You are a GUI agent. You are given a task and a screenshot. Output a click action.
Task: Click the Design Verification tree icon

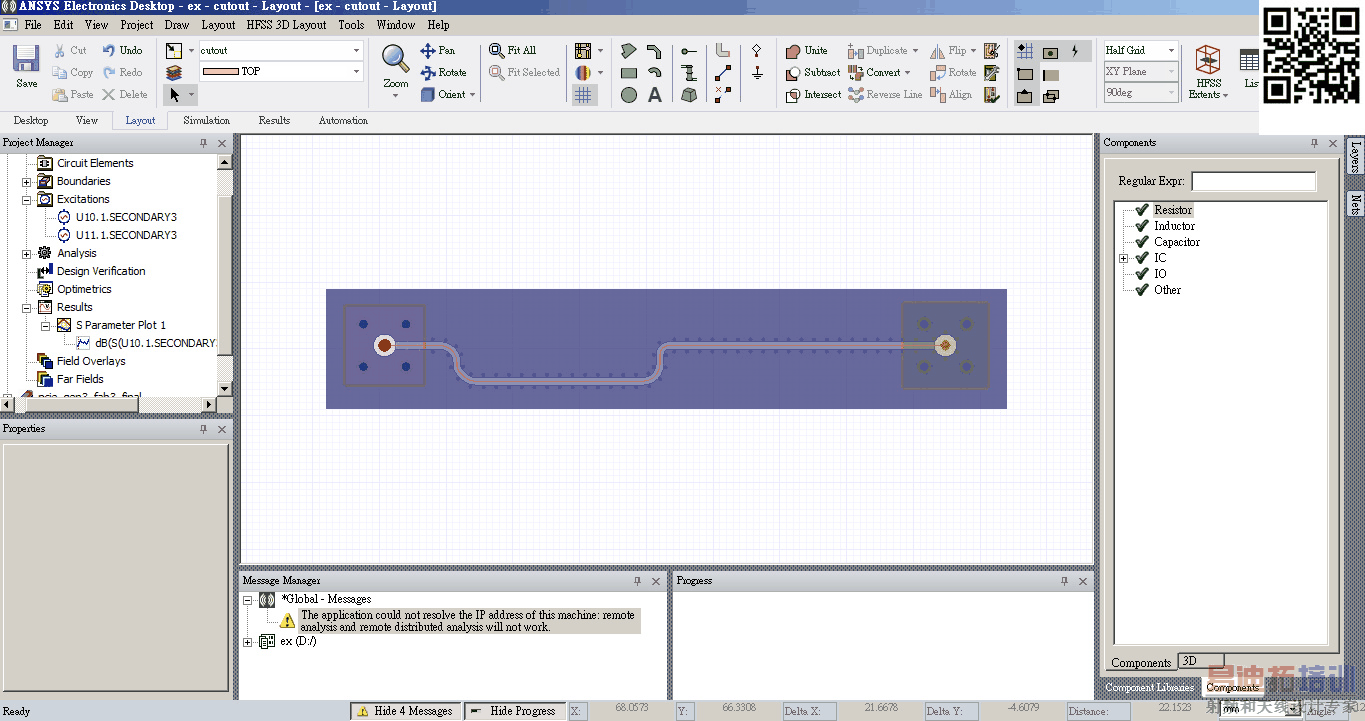45,271
